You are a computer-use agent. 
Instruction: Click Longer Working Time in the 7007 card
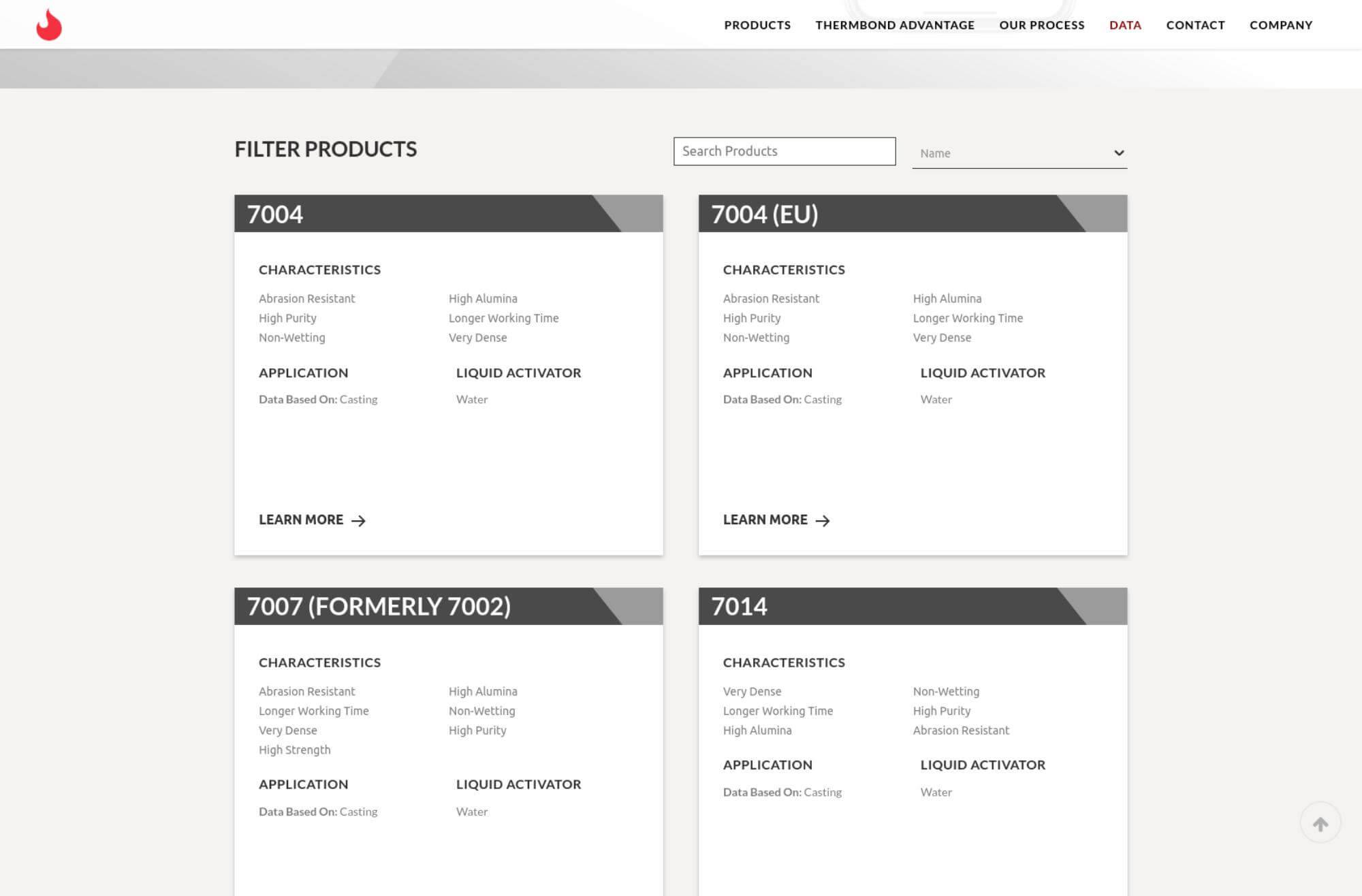click(x=313, y=711)
